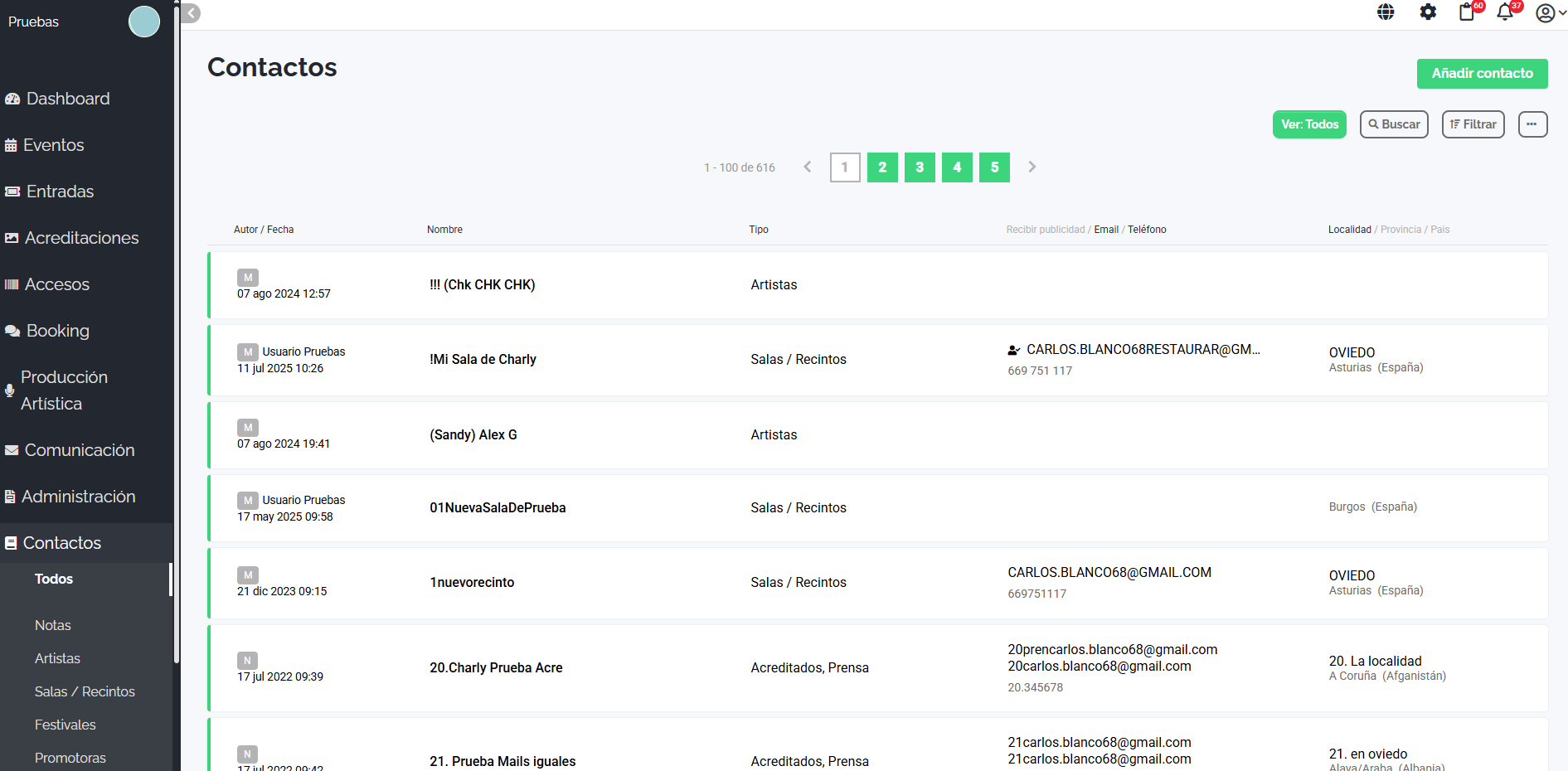Screen dimensions: 1568x771
Task: Click the Pruebas round avatar in sidebar
Action: [144, 22]
